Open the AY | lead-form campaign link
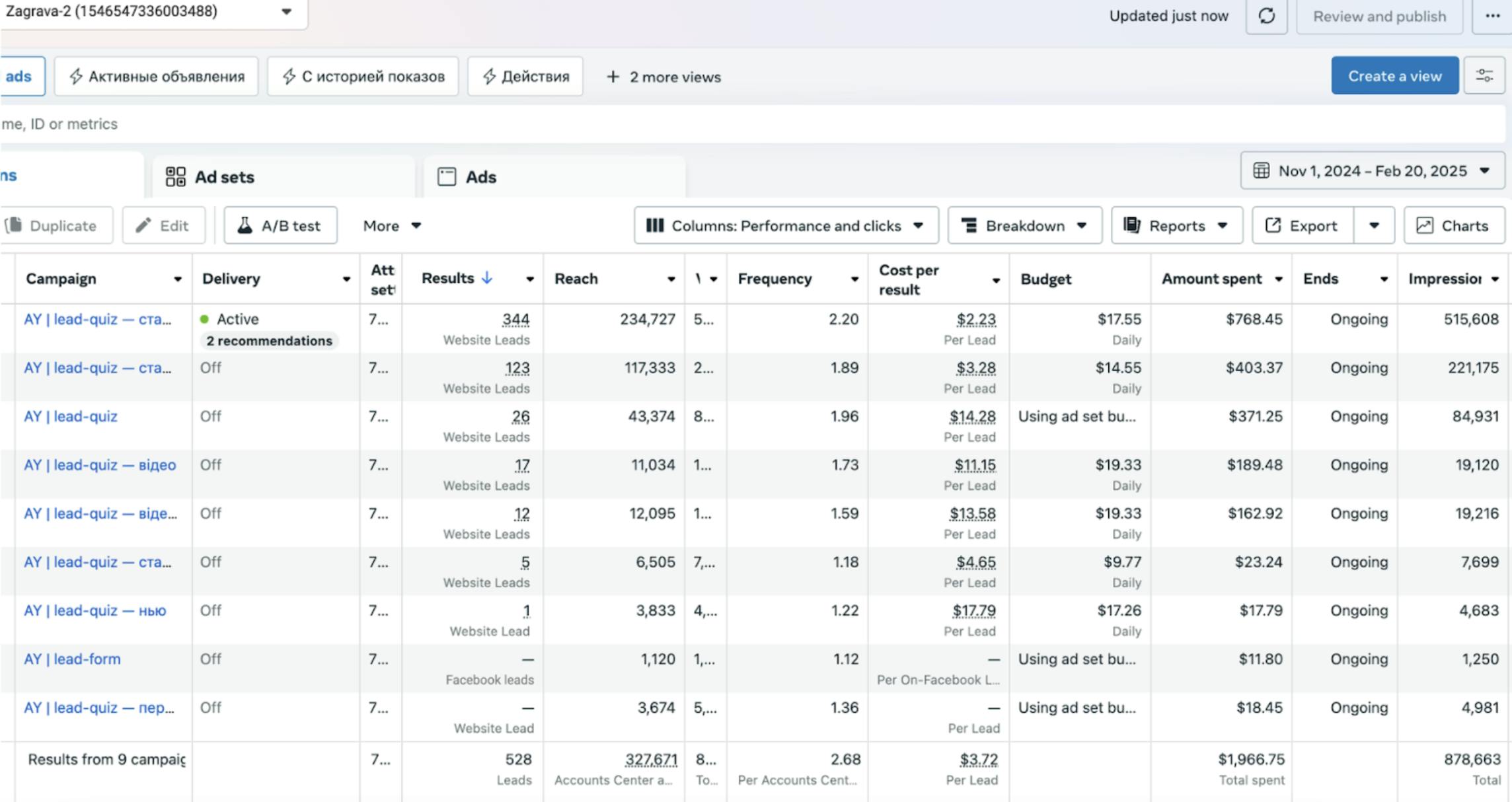This screenshot has height=802, width=1512. tap(73, 659)
